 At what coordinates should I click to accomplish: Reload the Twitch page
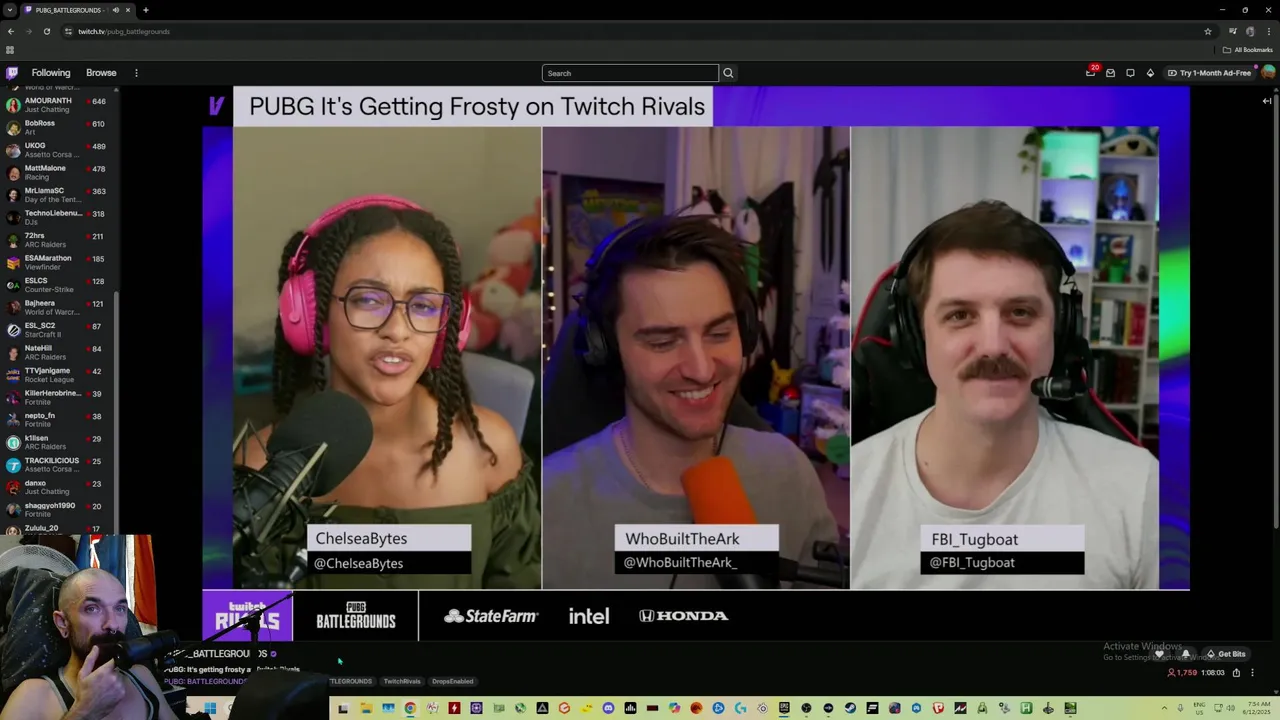[46, 31]
